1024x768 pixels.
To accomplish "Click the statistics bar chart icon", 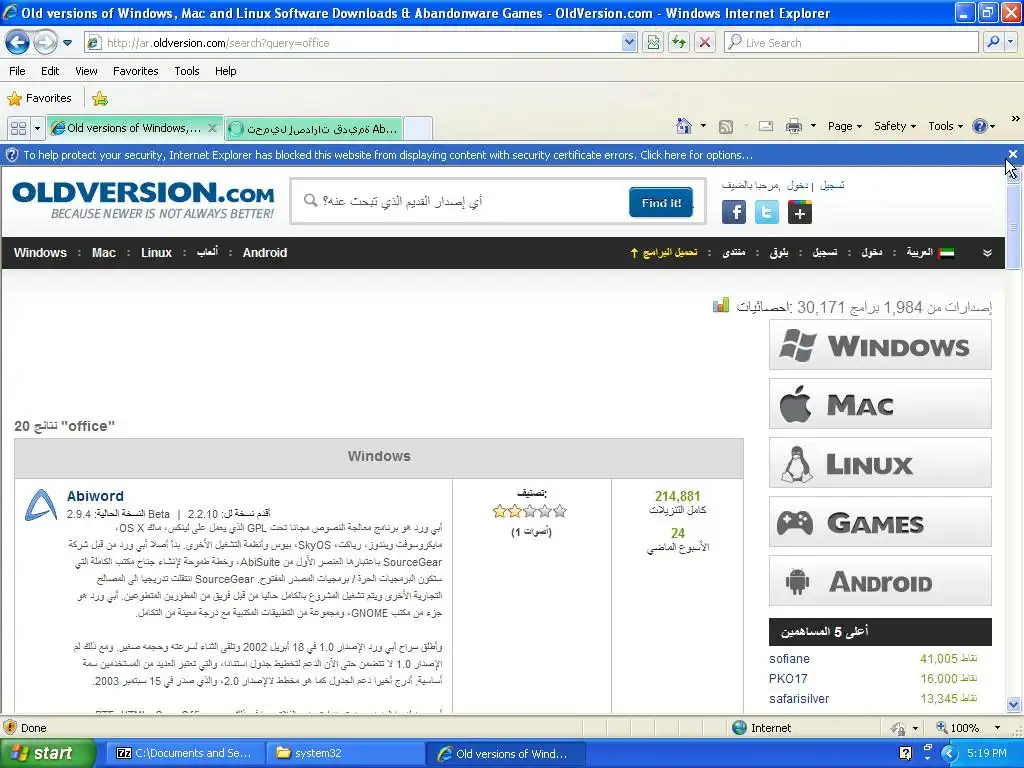I will (x=721, y=305).
